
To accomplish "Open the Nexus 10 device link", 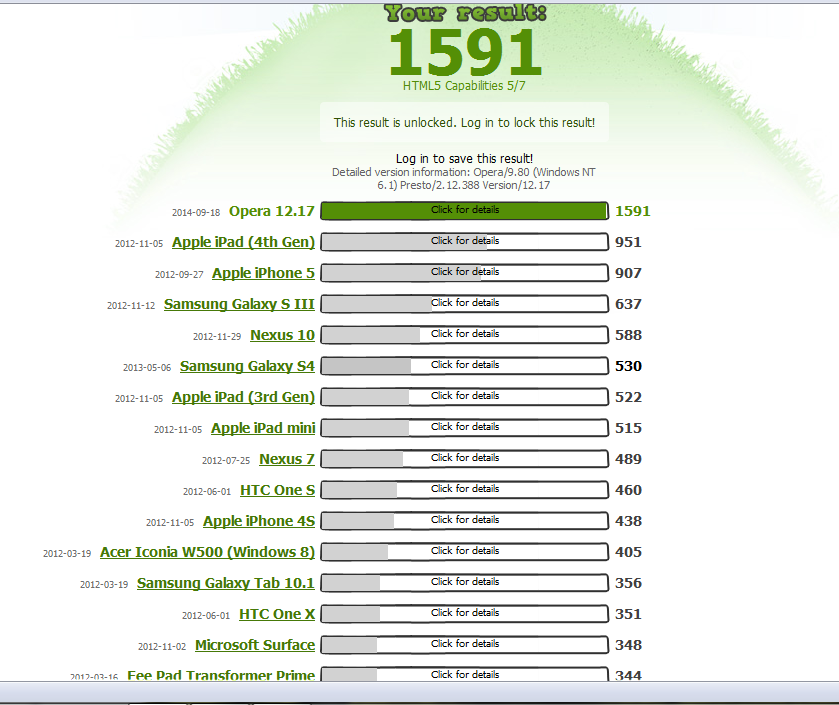I will click(x=283, y=335).
